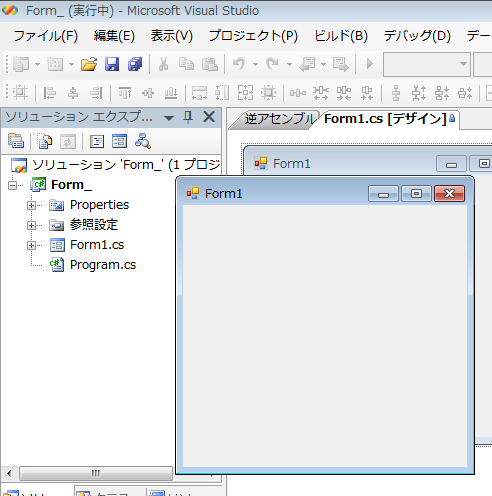Click View Code icon in Solution Explorer

click(x=97, y=141)
